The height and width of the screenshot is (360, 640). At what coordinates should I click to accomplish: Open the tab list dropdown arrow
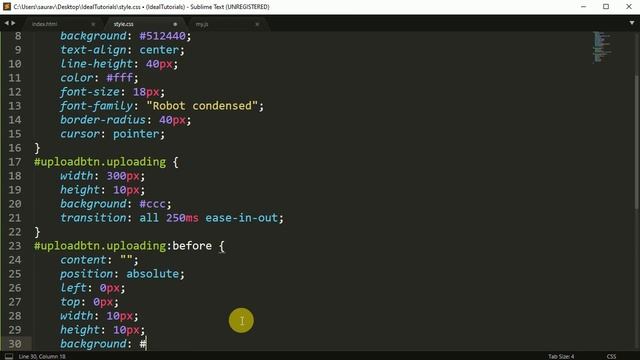(632, 23)
